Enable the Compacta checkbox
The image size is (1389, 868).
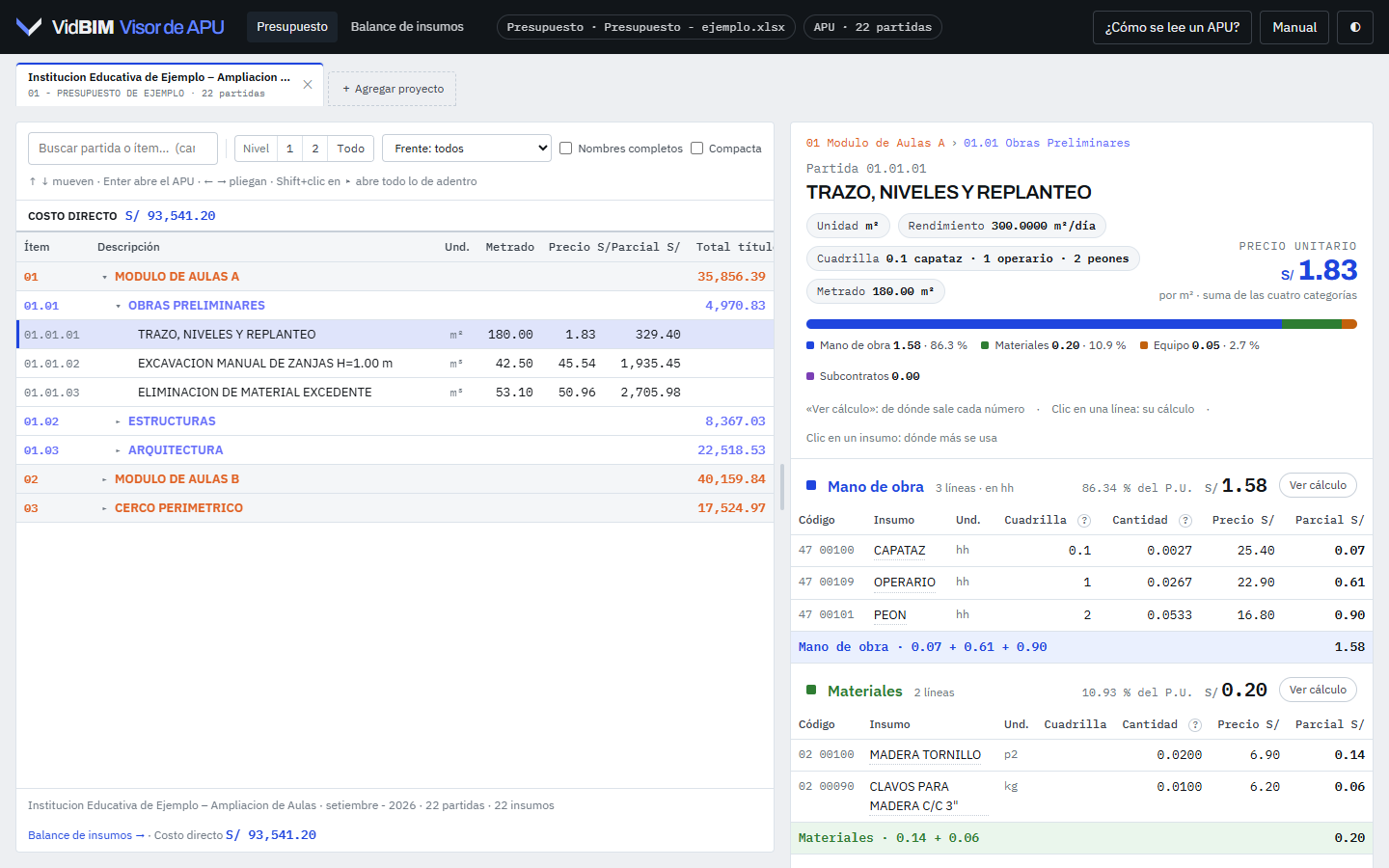[696, 149]
